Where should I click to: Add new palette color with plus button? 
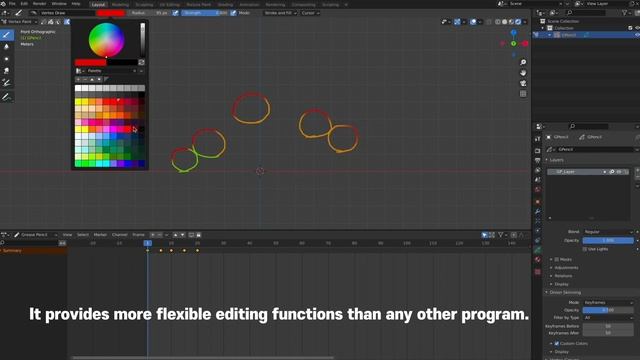78,79
